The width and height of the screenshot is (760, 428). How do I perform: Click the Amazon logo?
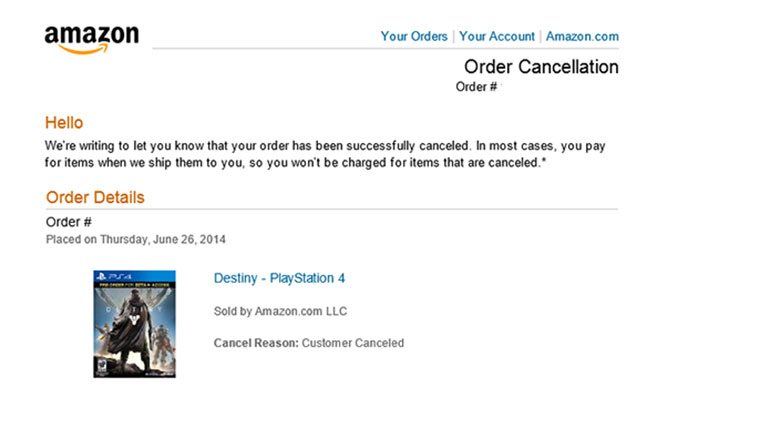91,38
